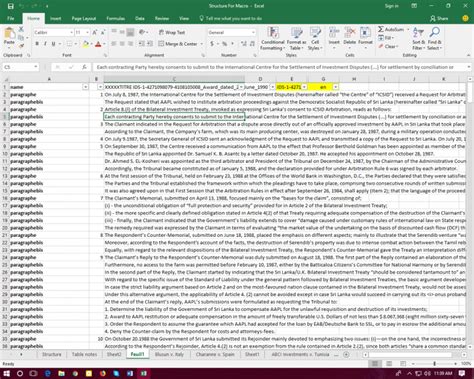Click the zoom slider in status bar
The height and width of the screenshot is (379, 474).
pyautogui.click(x=434, y=364)
